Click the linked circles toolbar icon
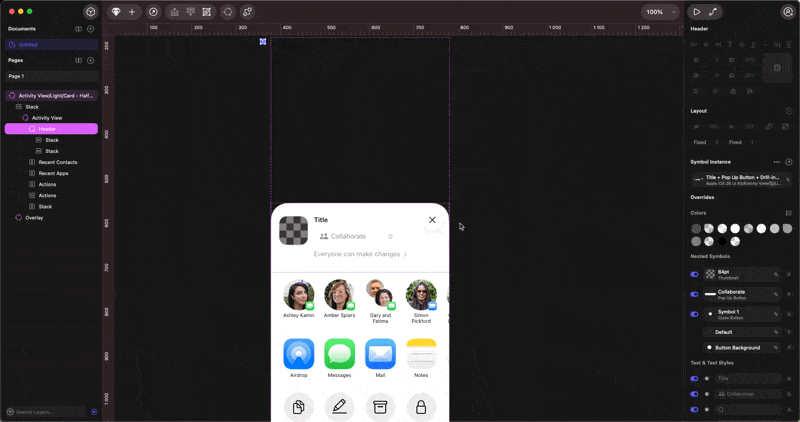Image resolution: width=800 pixels, height=422 pixels. click(247, 12)
